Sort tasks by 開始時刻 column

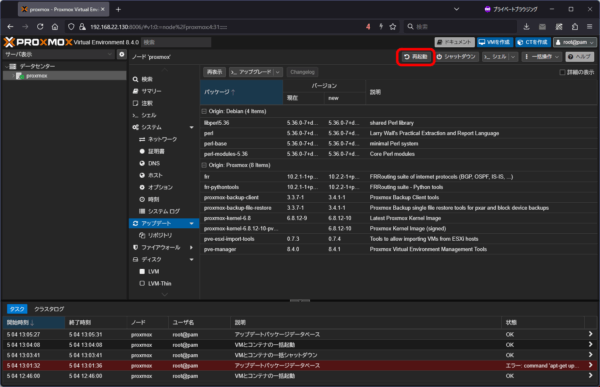pos(34,323)
